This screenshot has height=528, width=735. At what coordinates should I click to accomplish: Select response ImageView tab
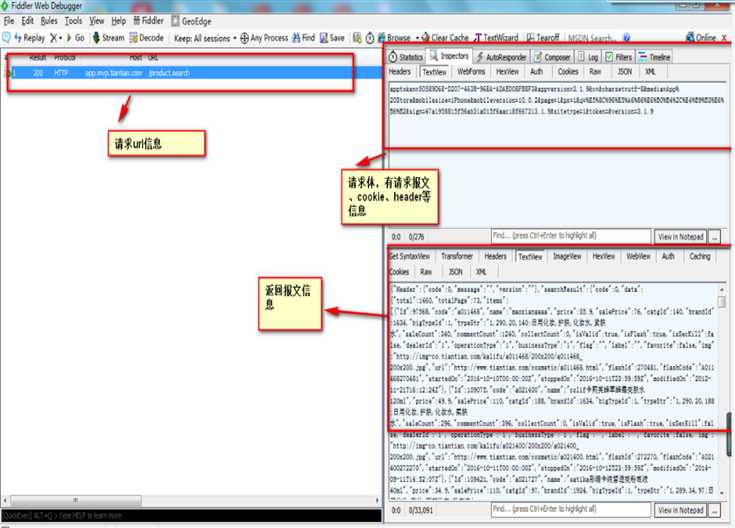567,256
